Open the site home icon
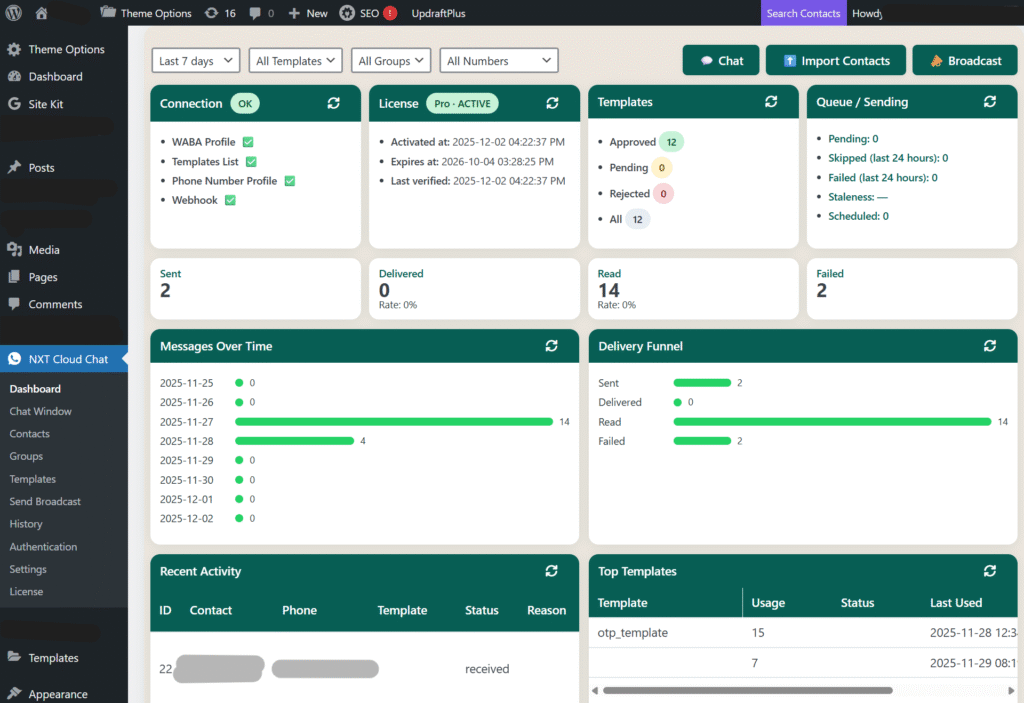 41,13
